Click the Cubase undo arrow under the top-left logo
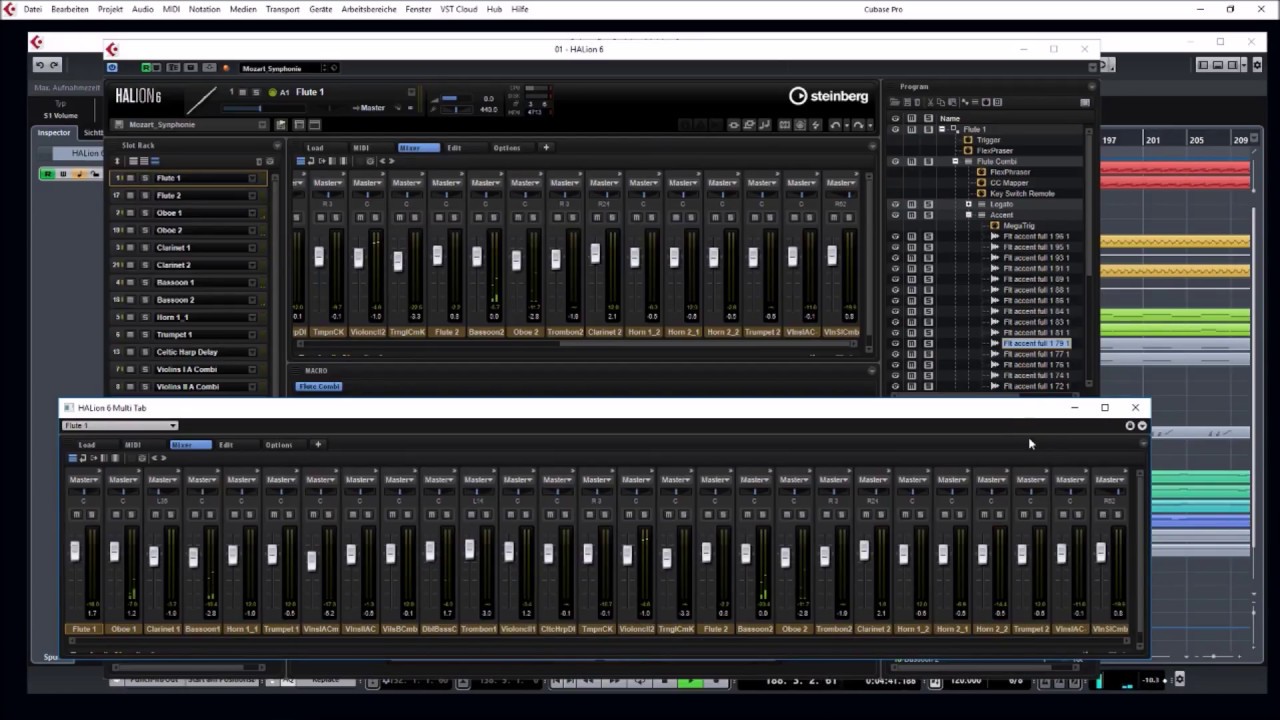This screenshot has height=720, width=1280. tap(40, 65)
